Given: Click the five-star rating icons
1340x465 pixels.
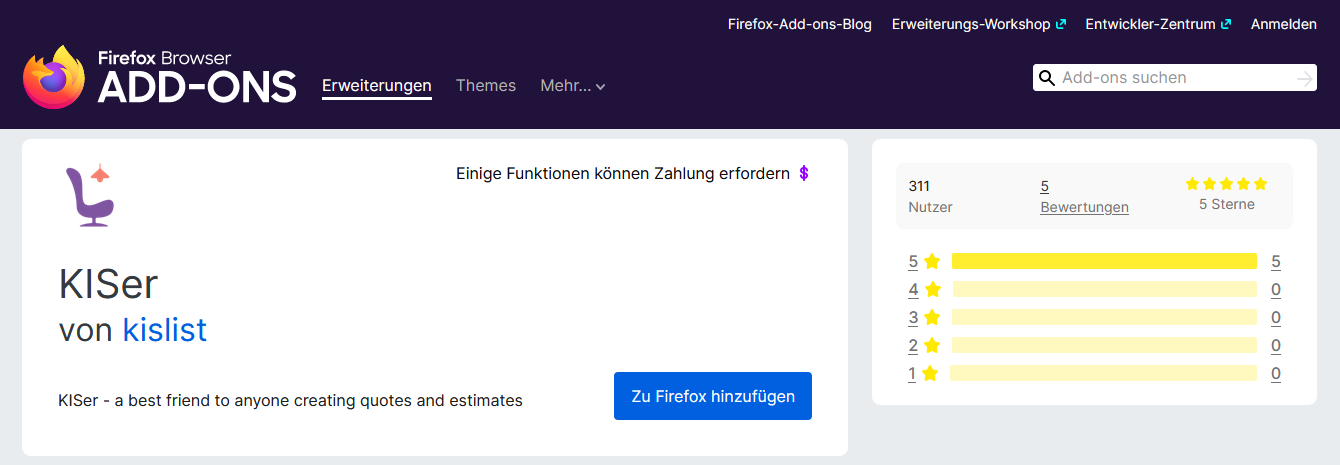Looking at the screenshot, I should (x=1226, y=184).
